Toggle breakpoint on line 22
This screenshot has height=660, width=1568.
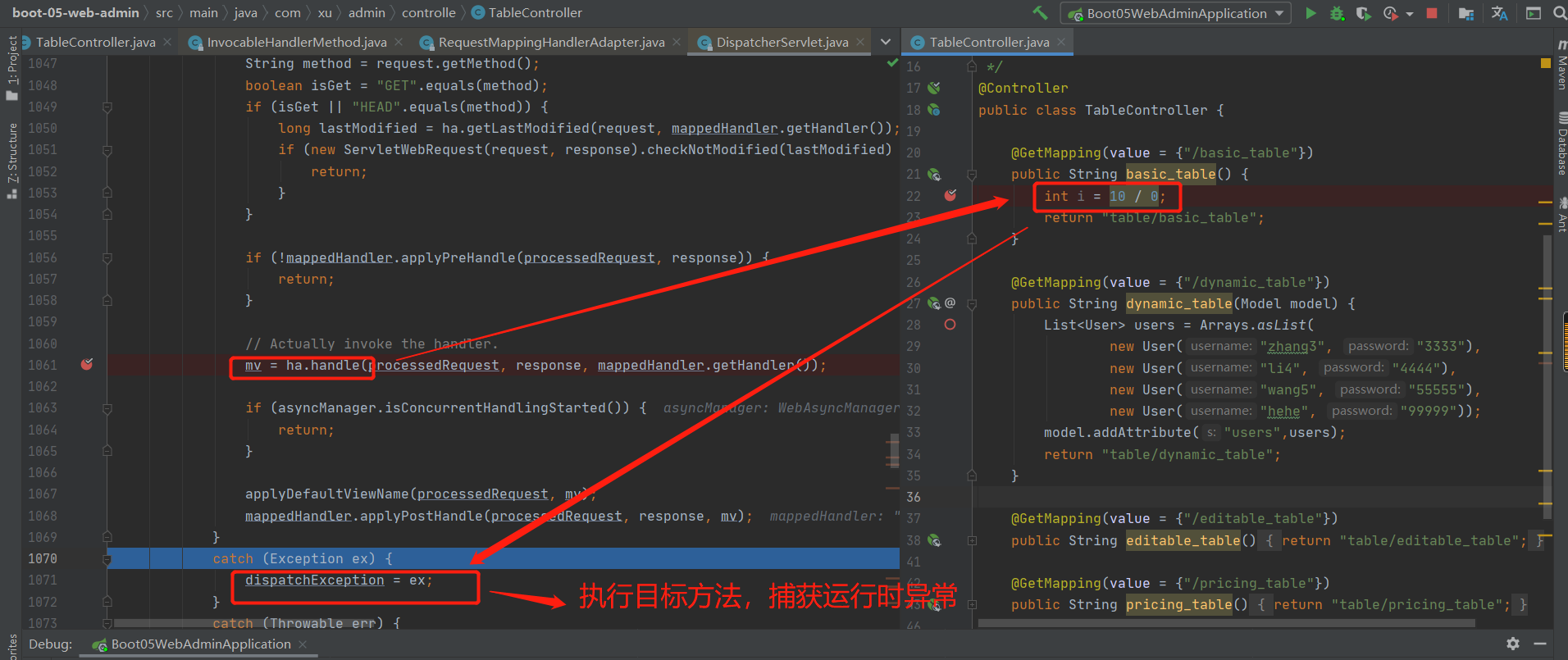coord(950,195)
